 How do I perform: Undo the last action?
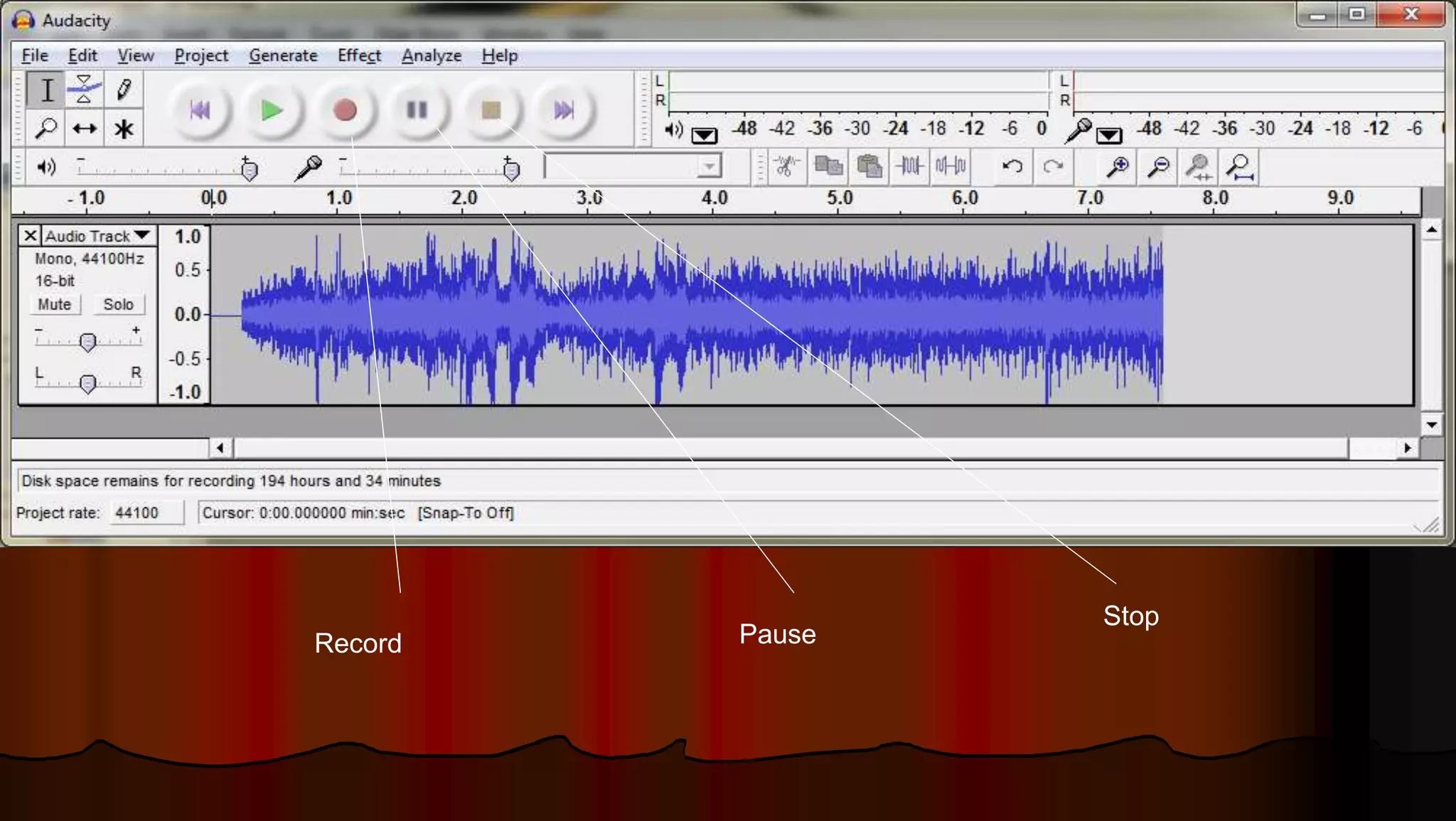1012,167
